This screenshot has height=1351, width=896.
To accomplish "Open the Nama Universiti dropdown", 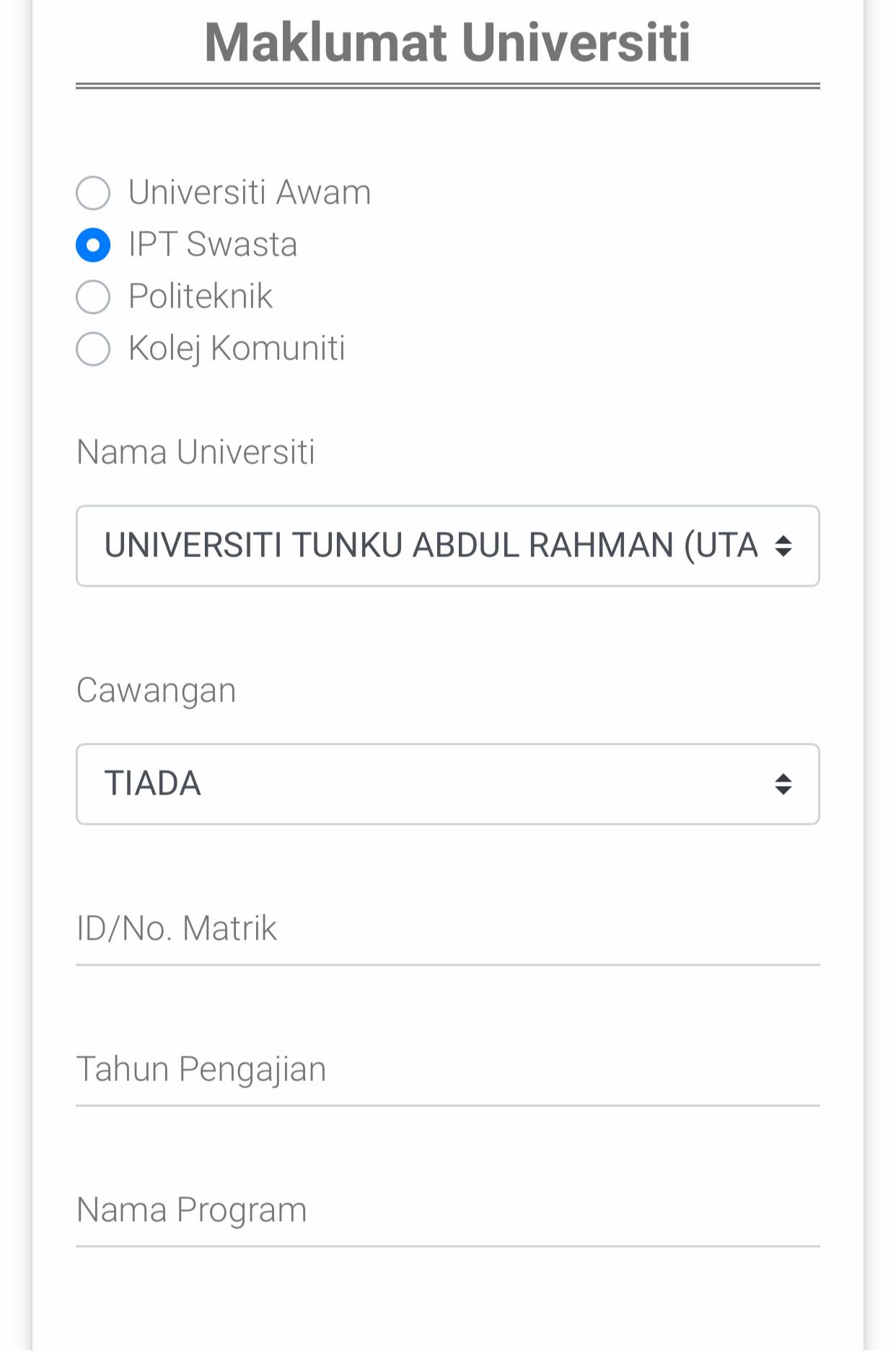I will (447, 546).
